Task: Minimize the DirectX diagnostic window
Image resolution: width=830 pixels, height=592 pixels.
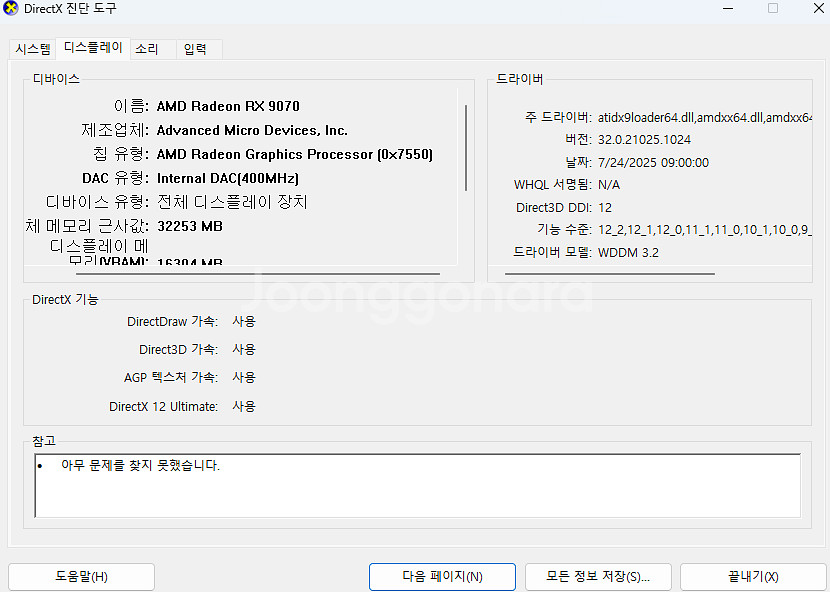Action: [728, 8]
